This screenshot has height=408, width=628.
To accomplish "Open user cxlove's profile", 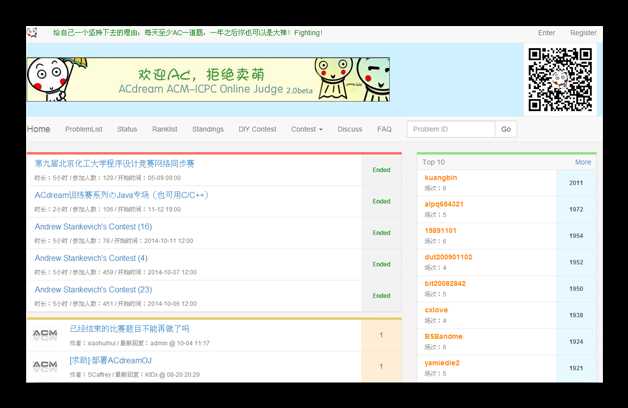I will pyautogui.click(x=436, y=310).
